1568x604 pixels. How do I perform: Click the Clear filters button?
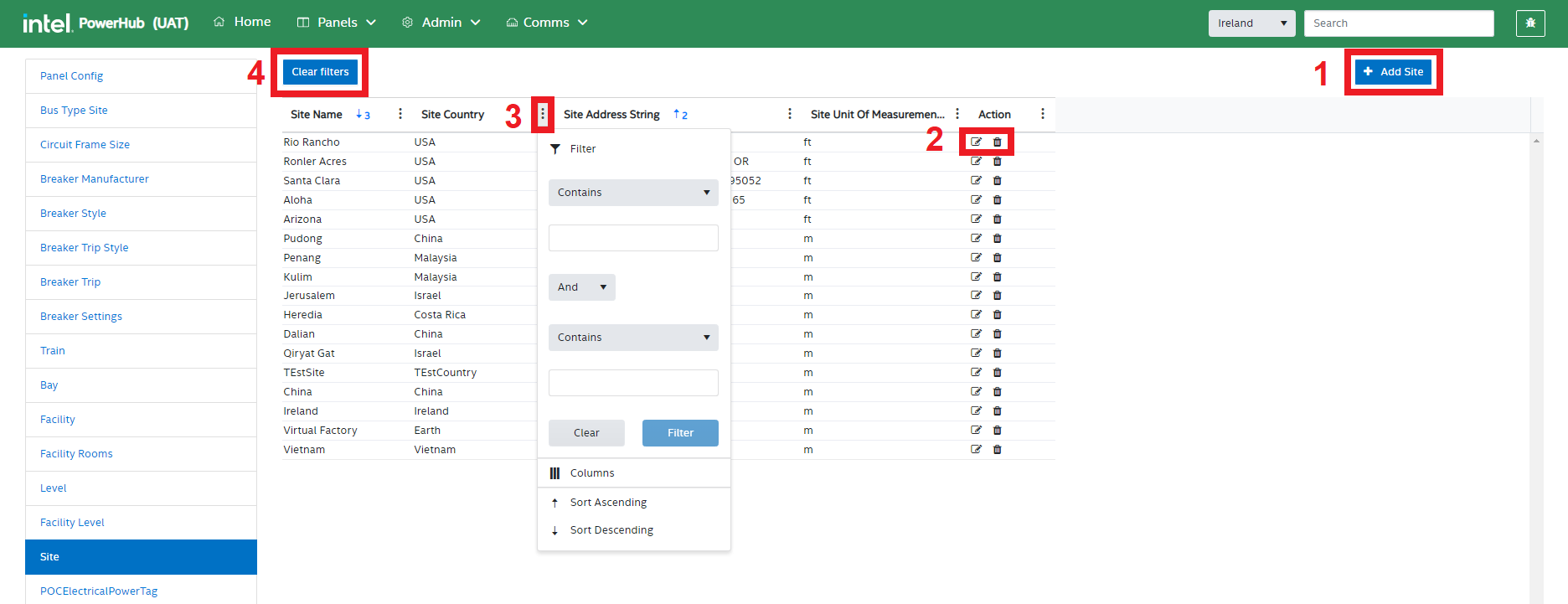click(x=320, y=72)
